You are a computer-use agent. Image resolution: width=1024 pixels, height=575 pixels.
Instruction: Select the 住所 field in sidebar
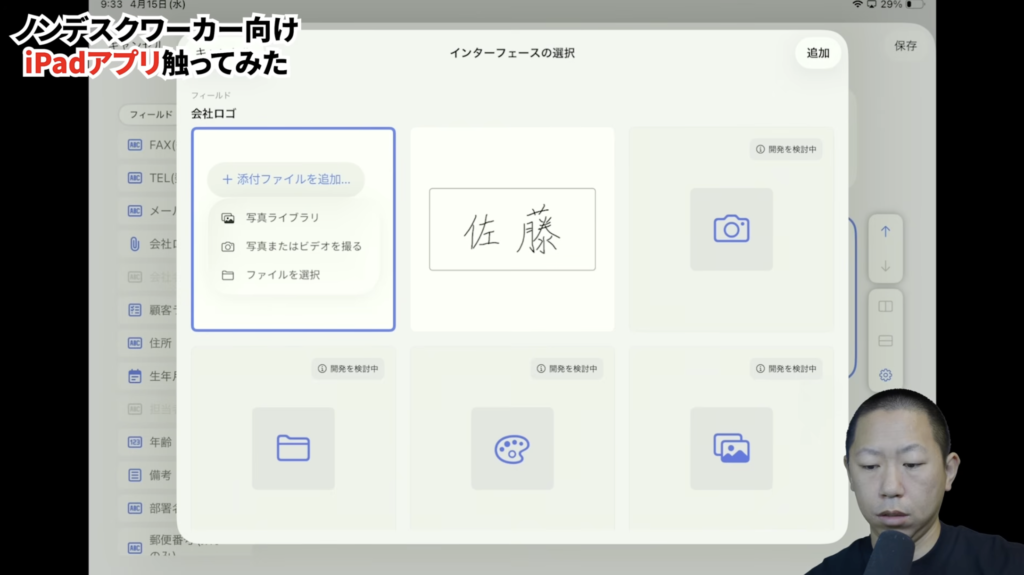tap(159, 343)
